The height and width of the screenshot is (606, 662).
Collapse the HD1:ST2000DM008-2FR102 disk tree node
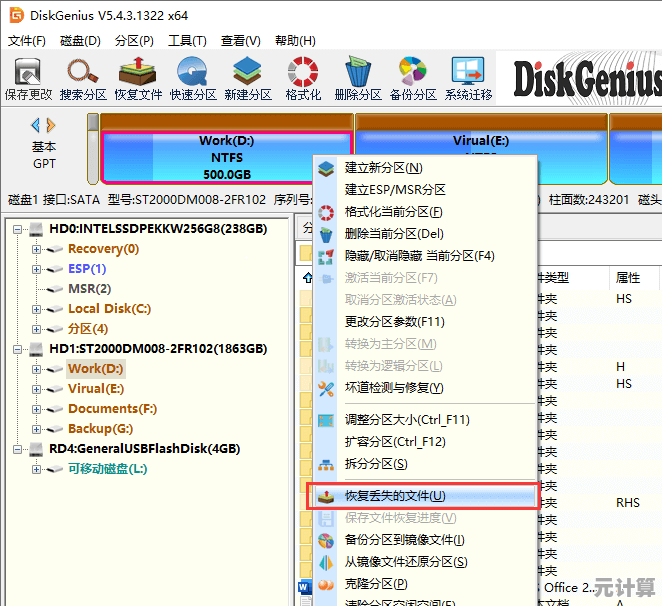18,349
